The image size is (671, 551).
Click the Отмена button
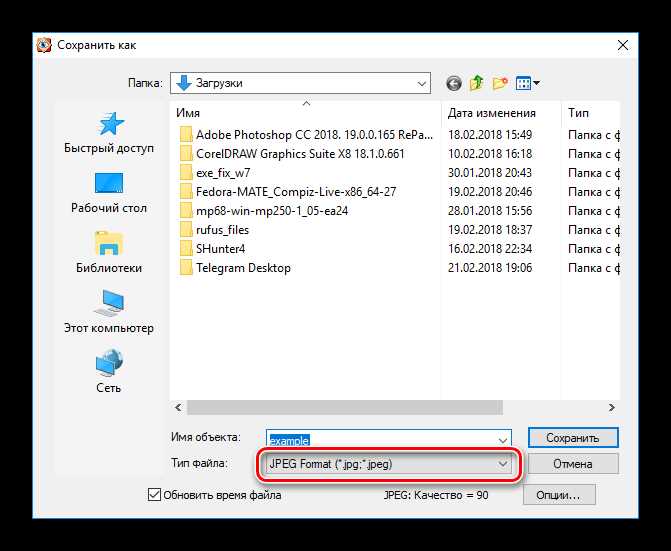click(x=573, y=464)
